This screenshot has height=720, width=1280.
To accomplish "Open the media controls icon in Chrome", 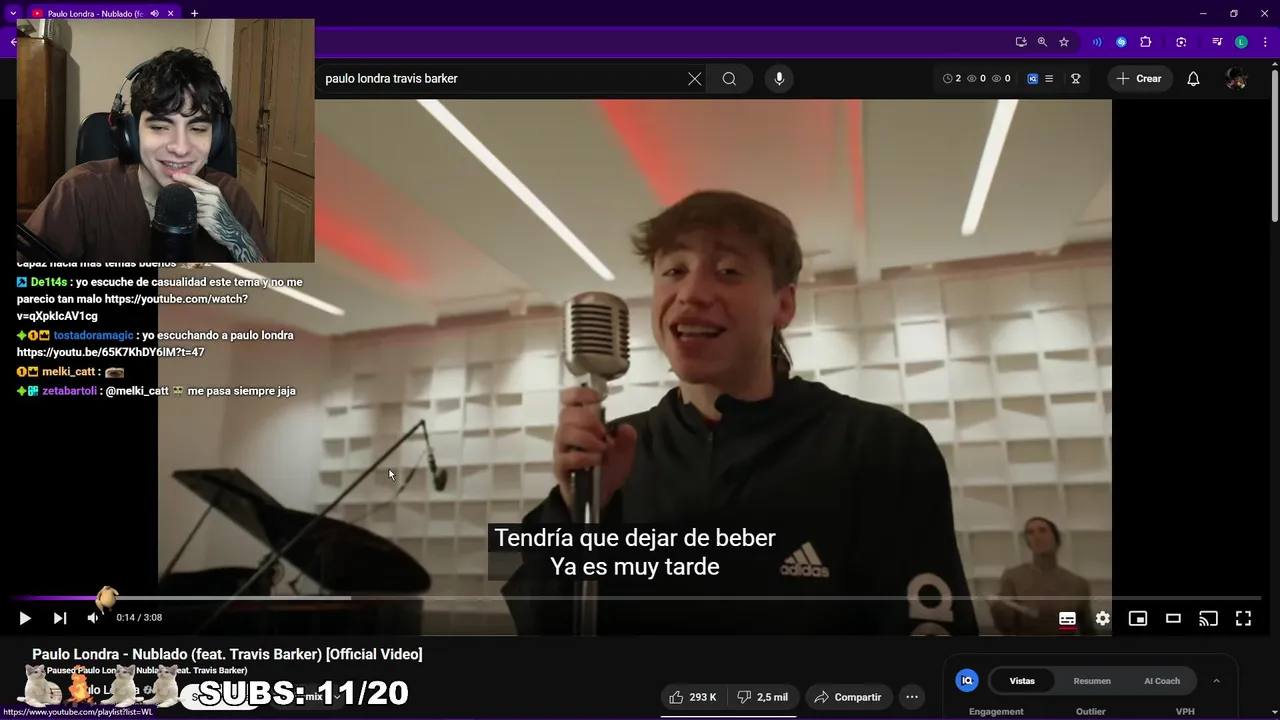I will point(1217,42).
